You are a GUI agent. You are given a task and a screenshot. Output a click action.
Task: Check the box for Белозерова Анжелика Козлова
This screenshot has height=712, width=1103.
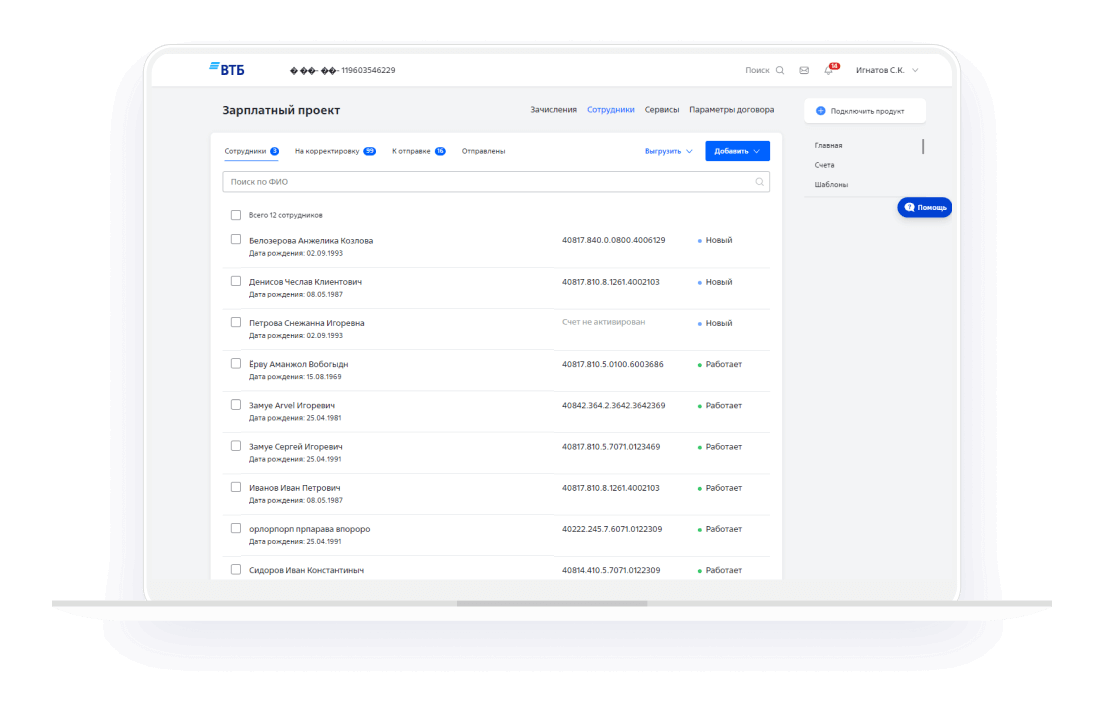pyautogui.click(x=236, y=240)
